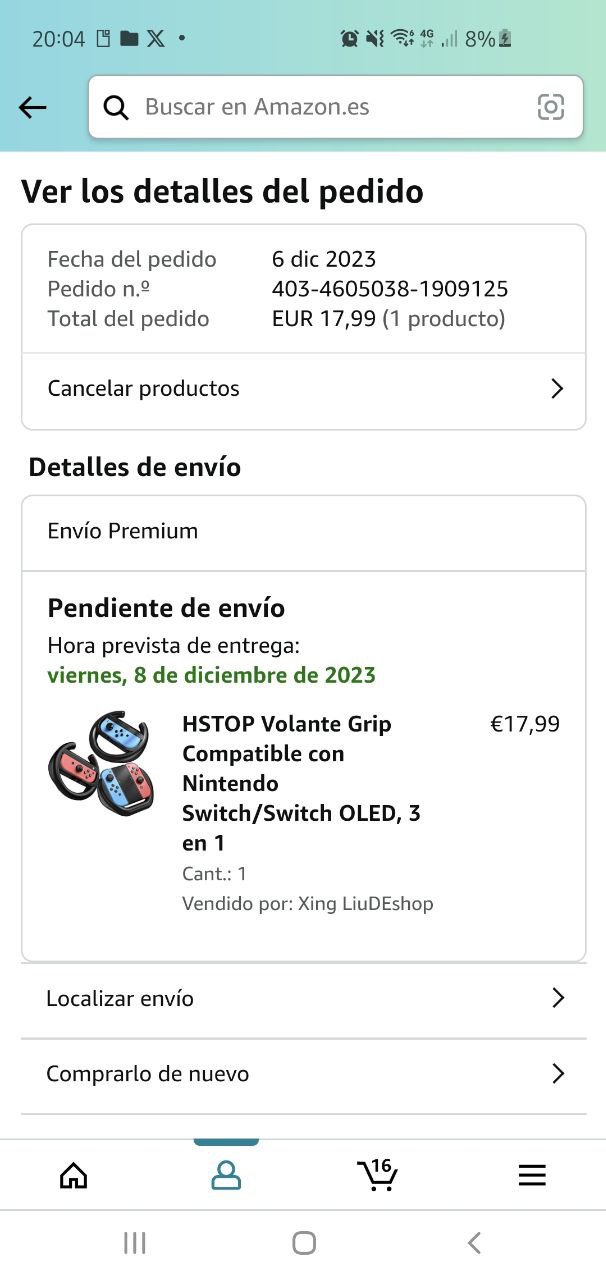The width and height of the screenshot is (606, 1280).
Task: Tap the back arrow beside search bar
Action: click(x=33, y=108)
